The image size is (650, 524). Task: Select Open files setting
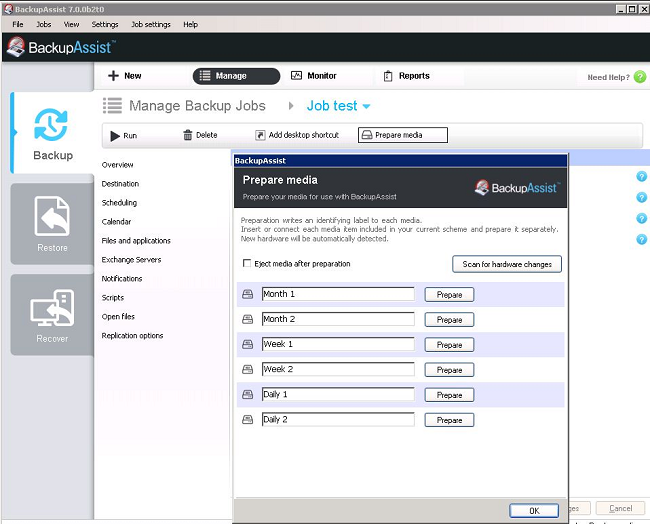118,316
